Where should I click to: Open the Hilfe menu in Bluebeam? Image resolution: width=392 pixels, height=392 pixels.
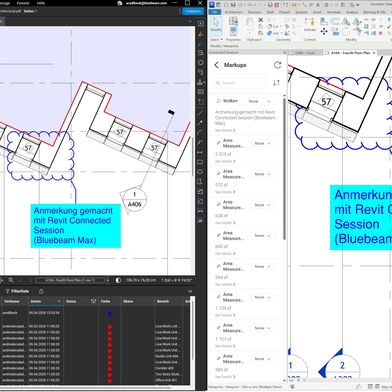[x=41, y=3]
